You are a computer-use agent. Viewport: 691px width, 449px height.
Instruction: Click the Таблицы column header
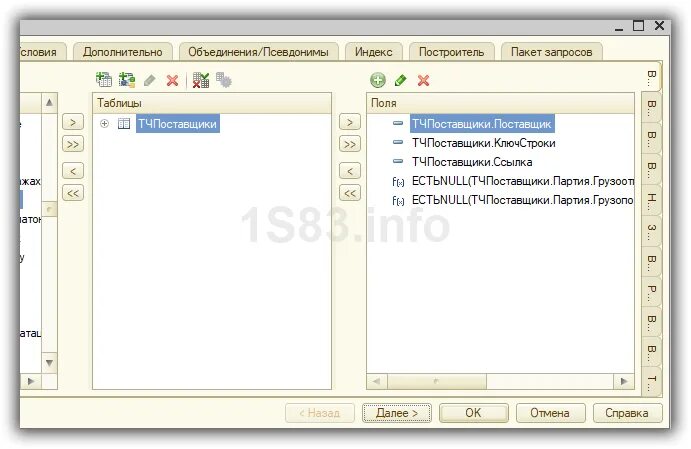(x=212, y=103)
